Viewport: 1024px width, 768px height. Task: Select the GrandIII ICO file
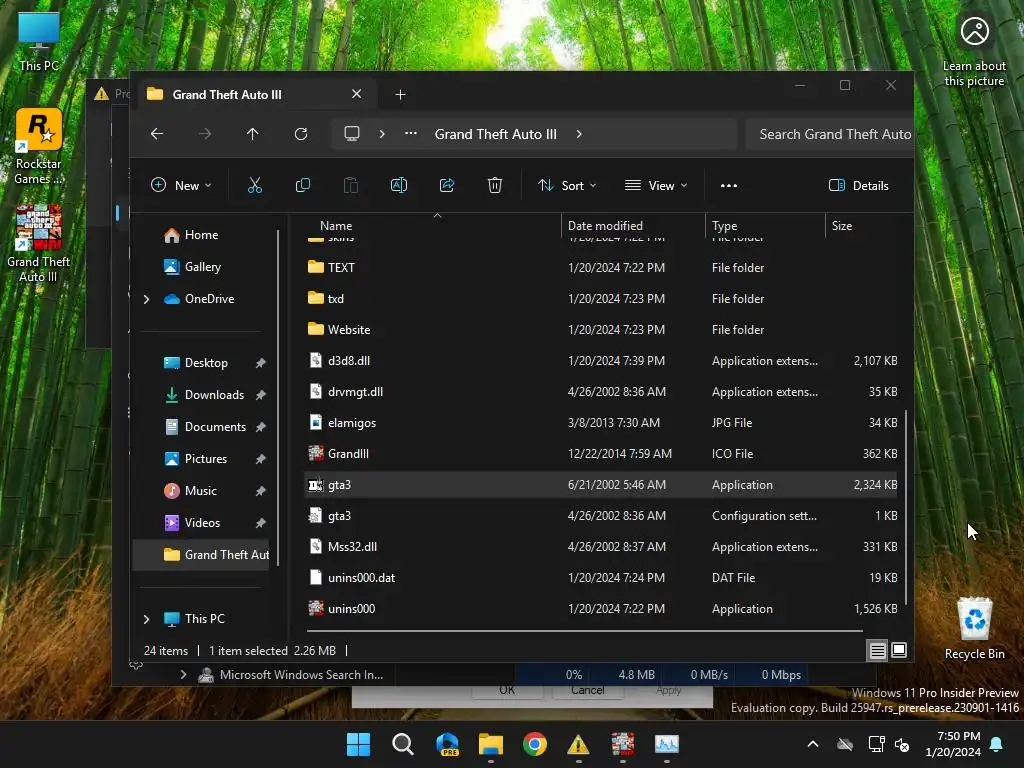[601, 454]
